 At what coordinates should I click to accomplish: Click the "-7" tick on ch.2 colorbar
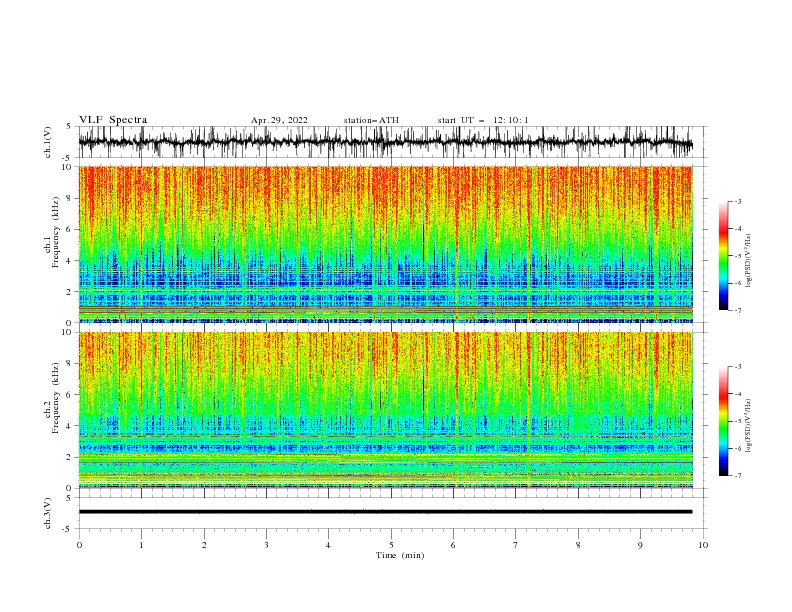[737, 476]
